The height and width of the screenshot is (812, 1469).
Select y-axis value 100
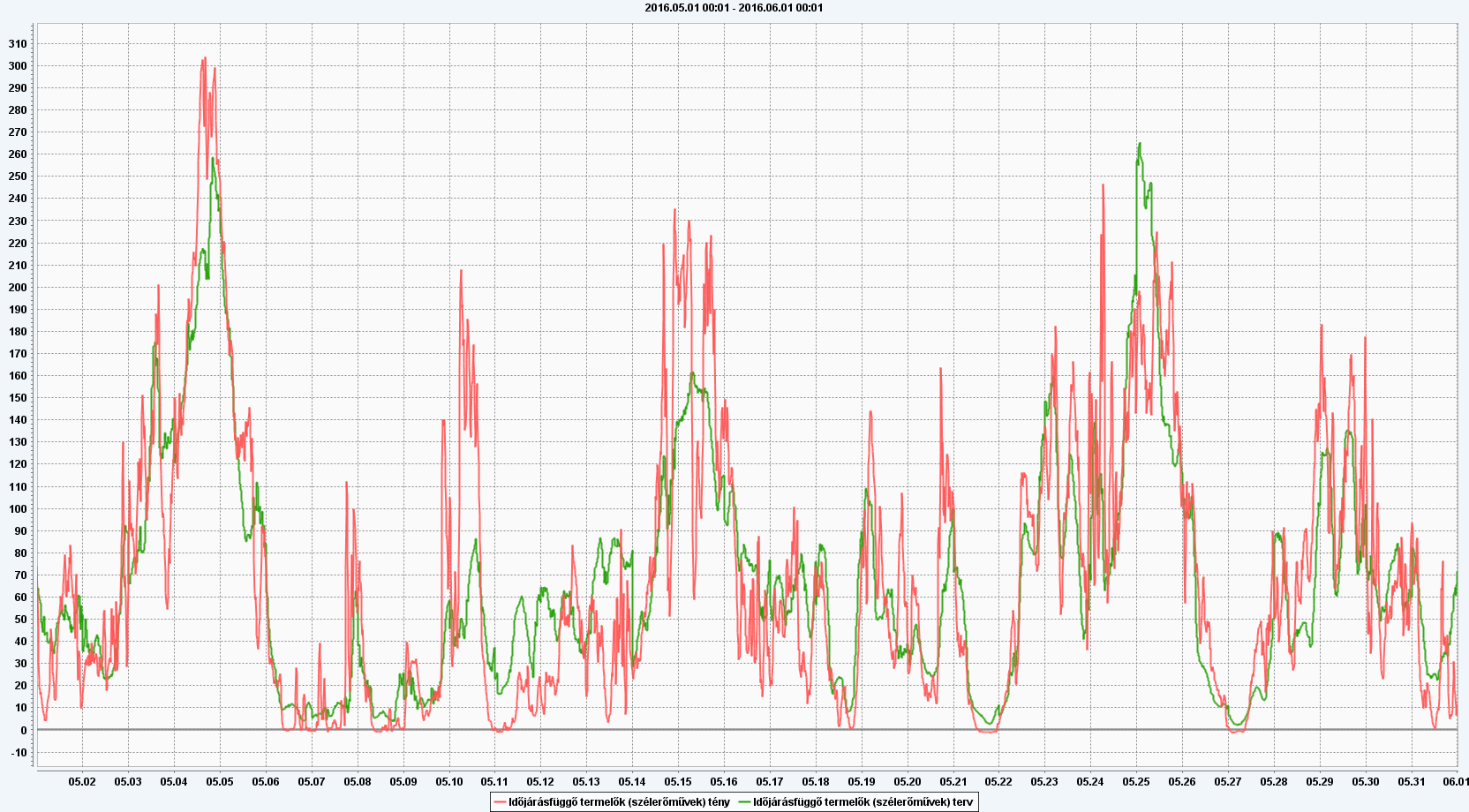[x=18, y=509]
